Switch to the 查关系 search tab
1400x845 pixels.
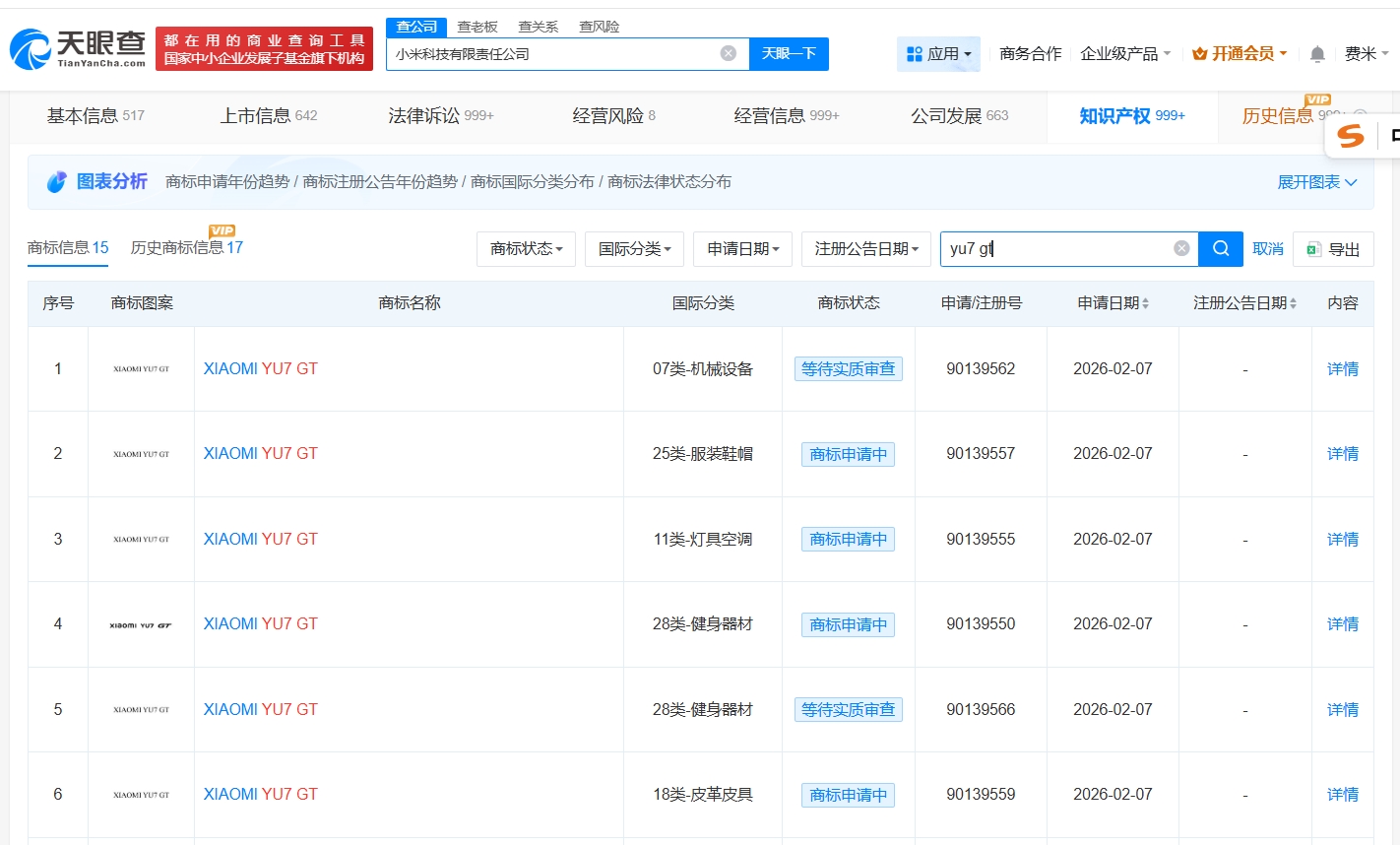tap(539, 27)
